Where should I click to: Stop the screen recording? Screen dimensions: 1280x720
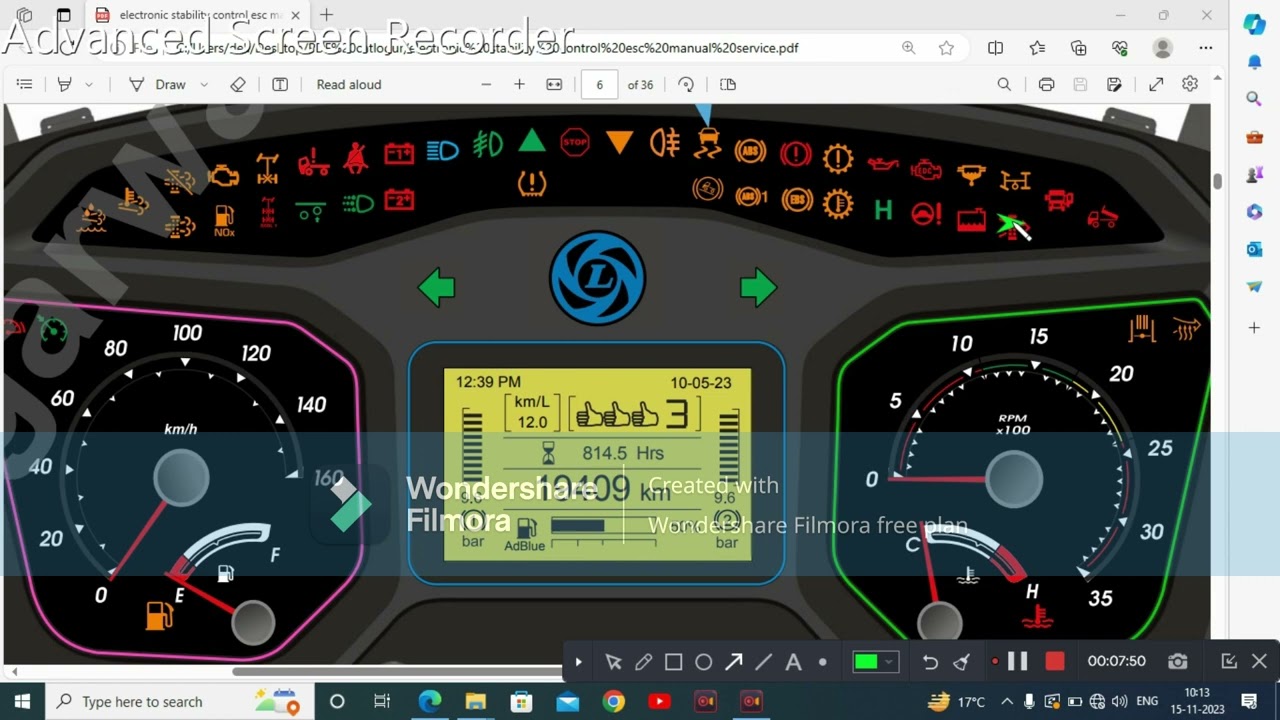click(1054, 661)
